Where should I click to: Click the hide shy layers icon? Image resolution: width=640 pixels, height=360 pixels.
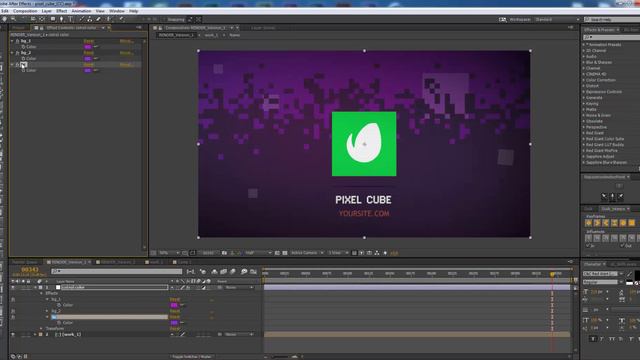pyautogui.click(x=214, y=271)
